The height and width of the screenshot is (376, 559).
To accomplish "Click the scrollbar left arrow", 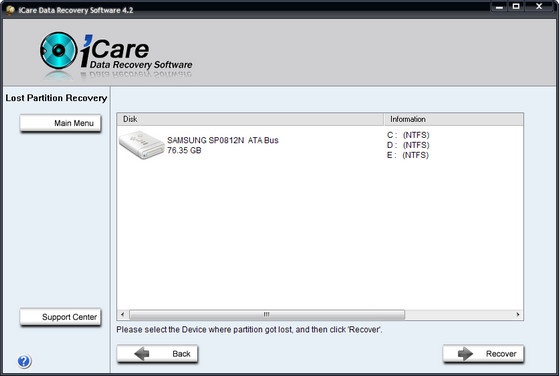I will coord(123,314).
